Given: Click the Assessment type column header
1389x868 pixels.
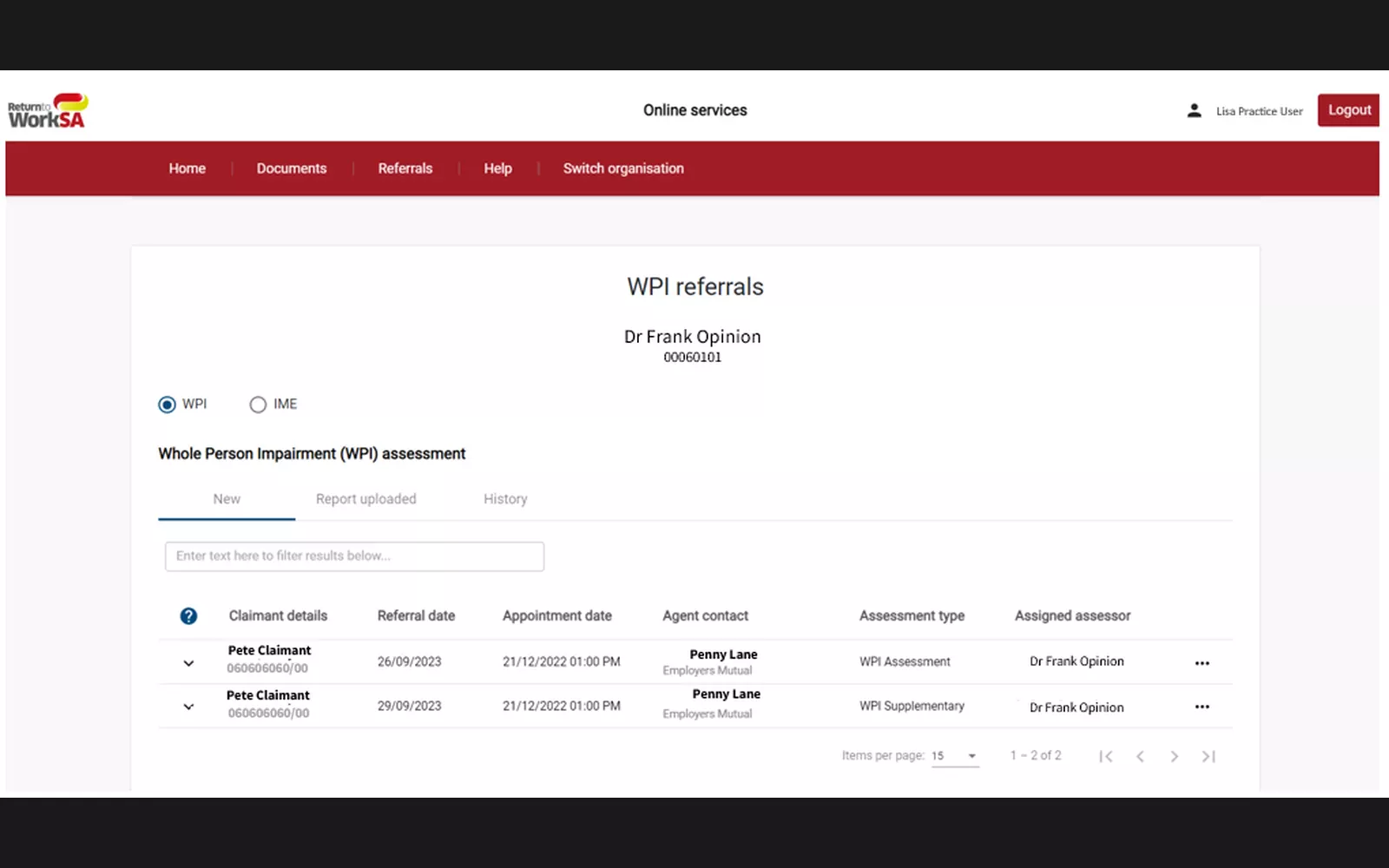Looking at the screenshot, I should 912,615.
